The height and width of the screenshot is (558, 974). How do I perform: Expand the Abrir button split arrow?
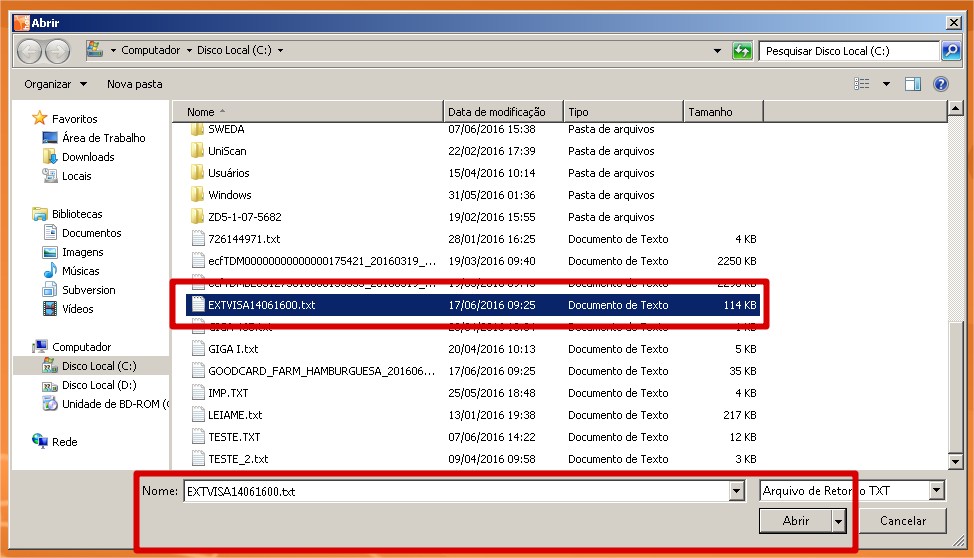click(x=838, y=521)
